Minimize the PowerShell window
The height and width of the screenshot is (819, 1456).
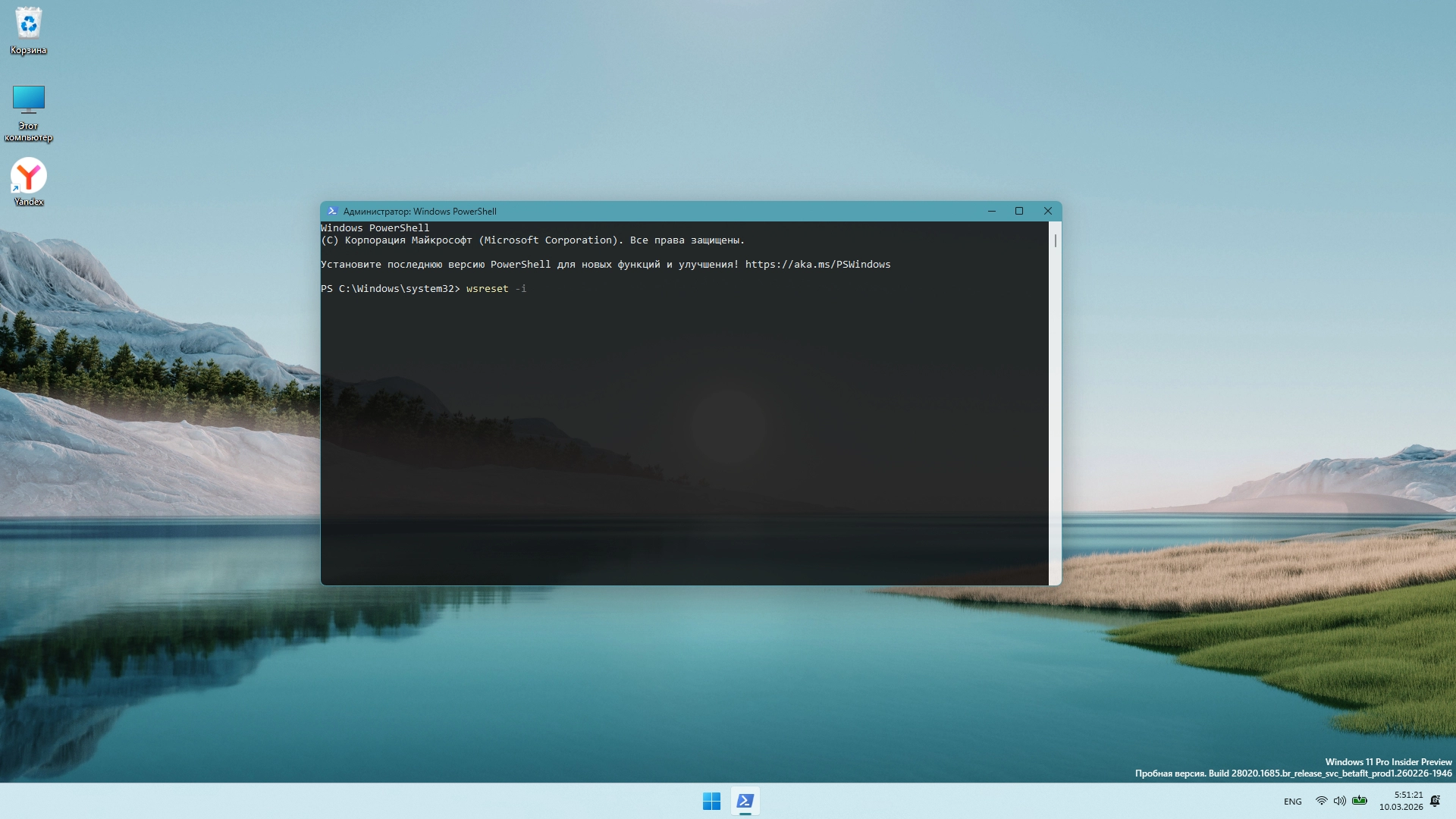tap(991, 212)
